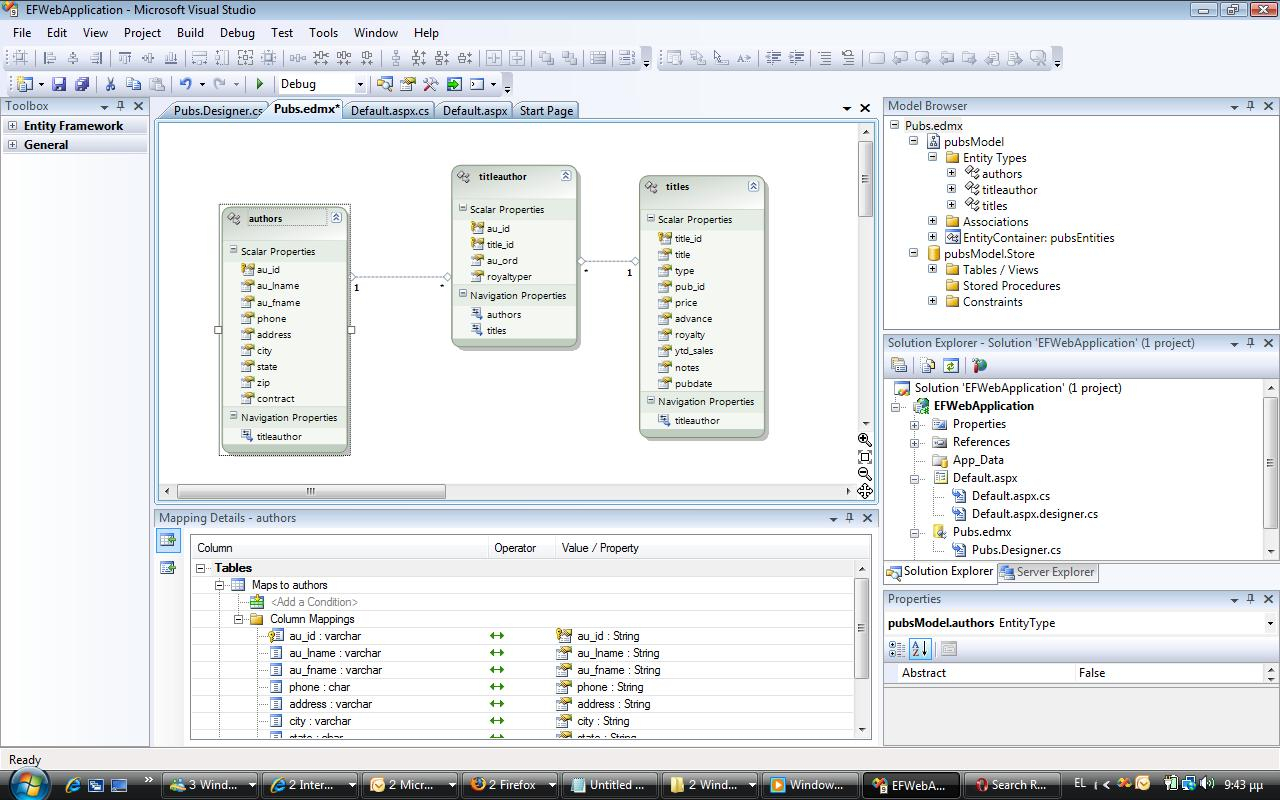Refresh the Solution Explorer
Image resolution: width=1280 pixels, height=800 pixels.
pyautogui.click(x=951, y=366)
